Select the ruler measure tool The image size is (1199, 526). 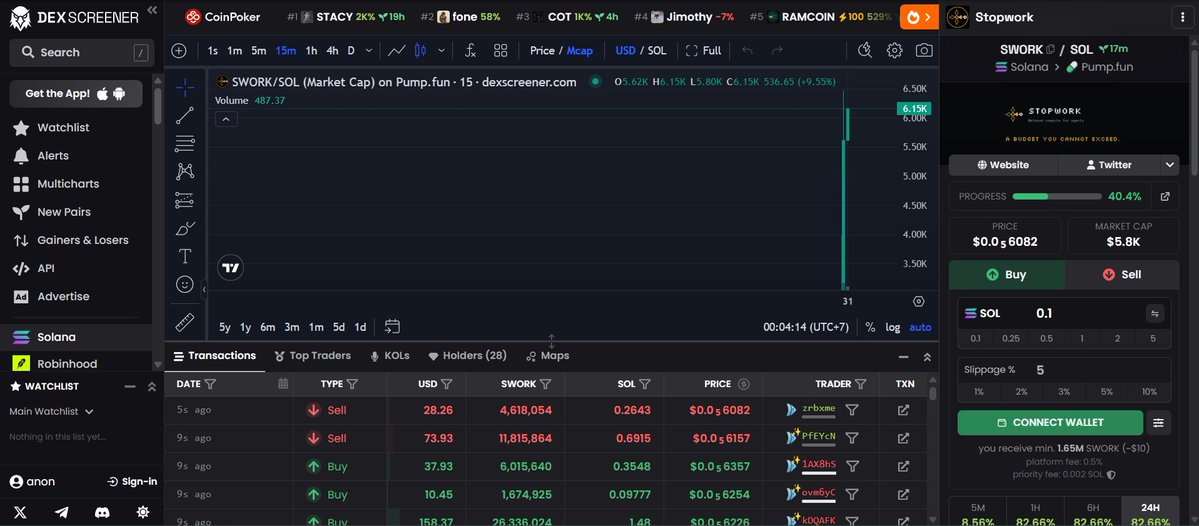click(185, 322)
